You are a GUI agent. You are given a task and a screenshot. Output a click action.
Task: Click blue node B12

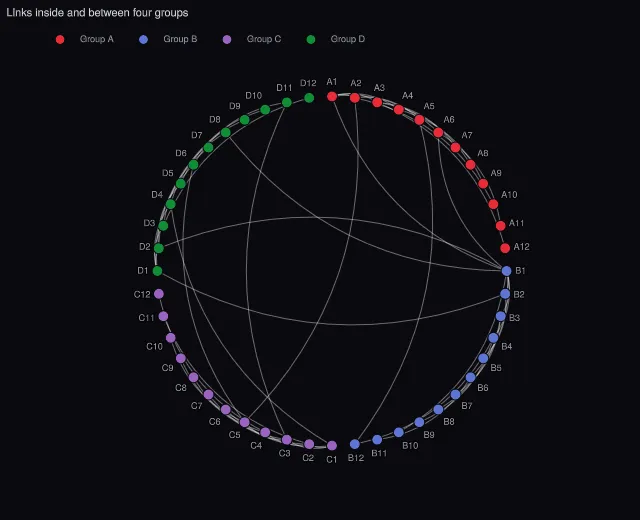355,444
